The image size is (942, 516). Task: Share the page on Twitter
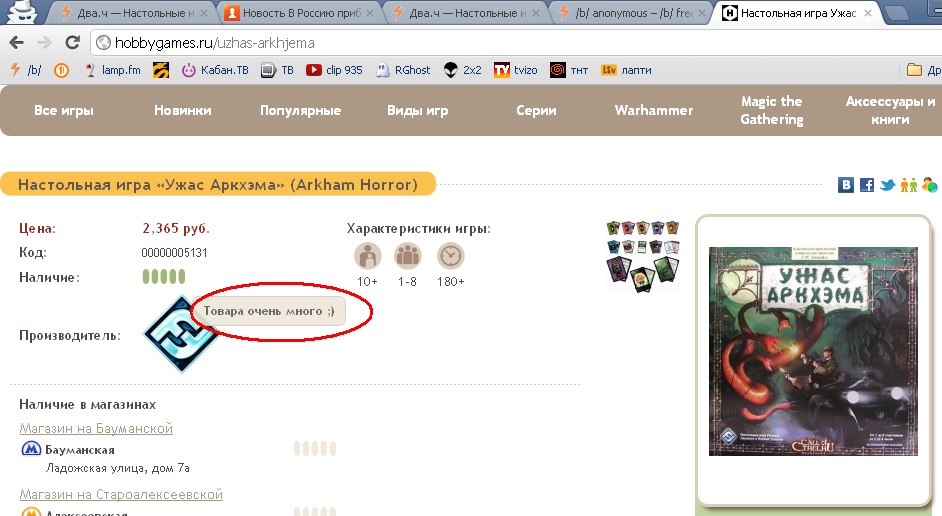tap(887, 185)
